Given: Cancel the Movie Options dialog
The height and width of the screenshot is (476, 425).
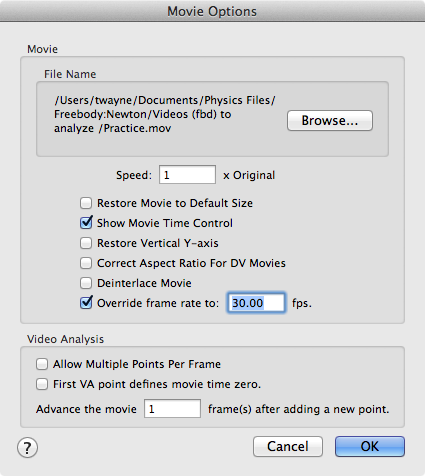Looking at the screenshot, I should (x=288, y=447).
